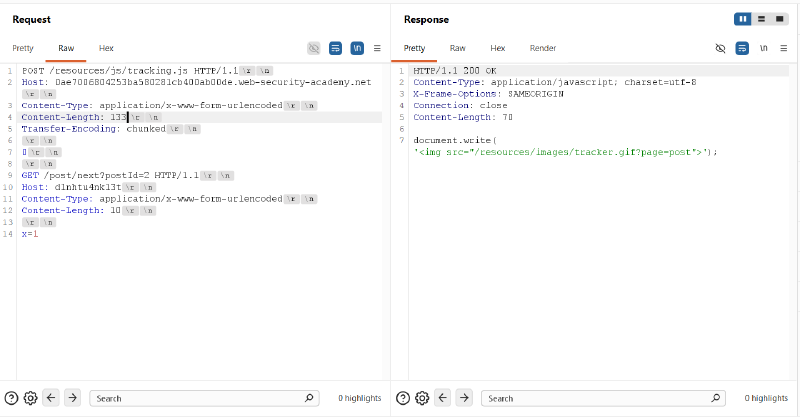Toggle hidden-characters eye icon in Request panel
The height and width of the screenshot is (417, 800).
click(x=314, y=48)
